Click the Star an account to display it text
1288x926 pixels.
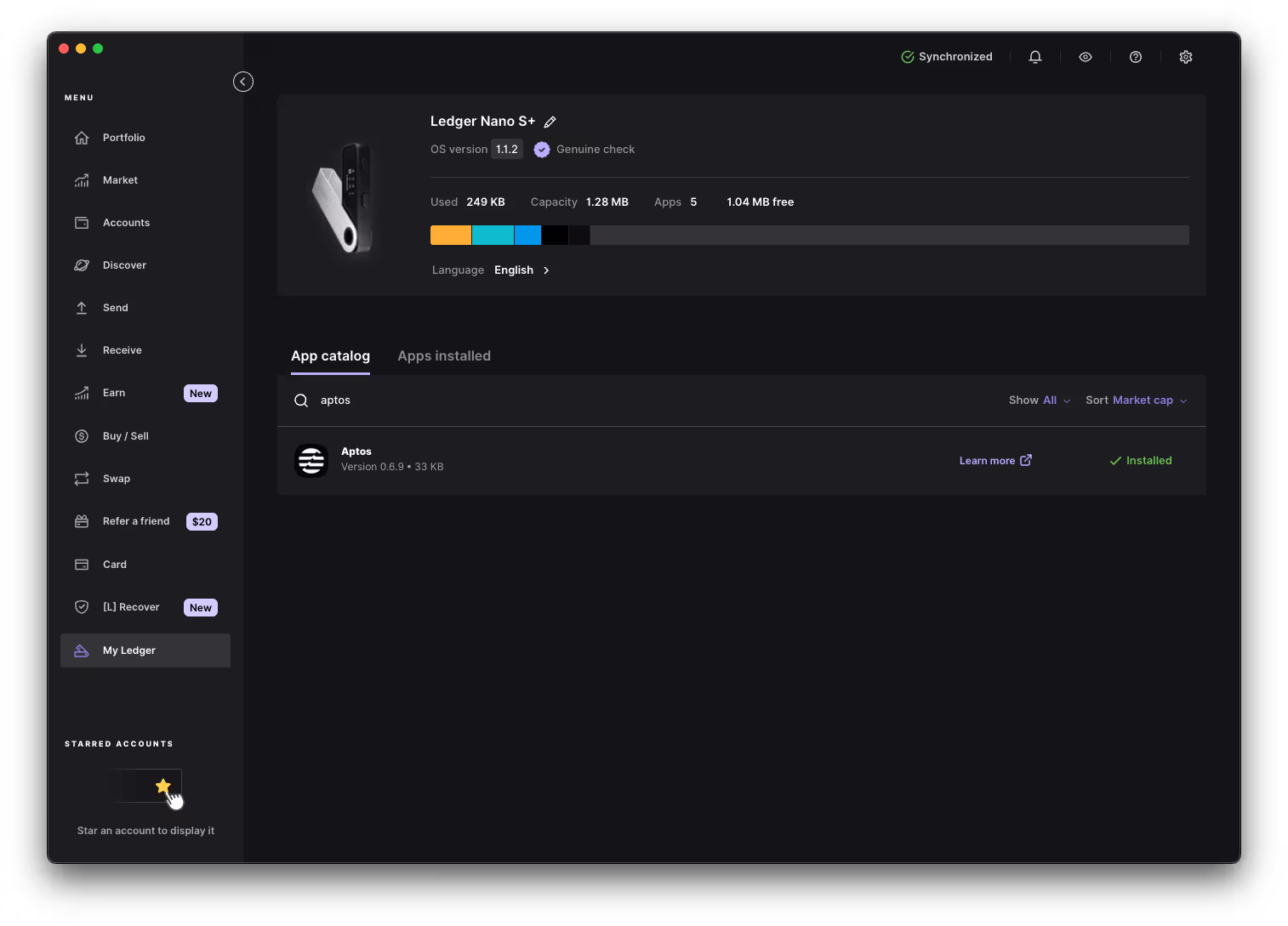click(x=145, y=831)
